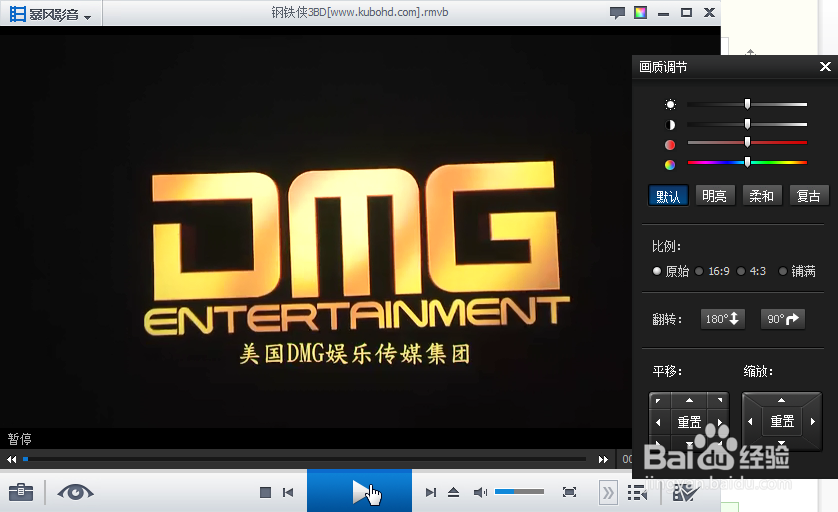Screen dimensions: 838x512
Task: Skip to the next file
Action: tap(430, 492)
